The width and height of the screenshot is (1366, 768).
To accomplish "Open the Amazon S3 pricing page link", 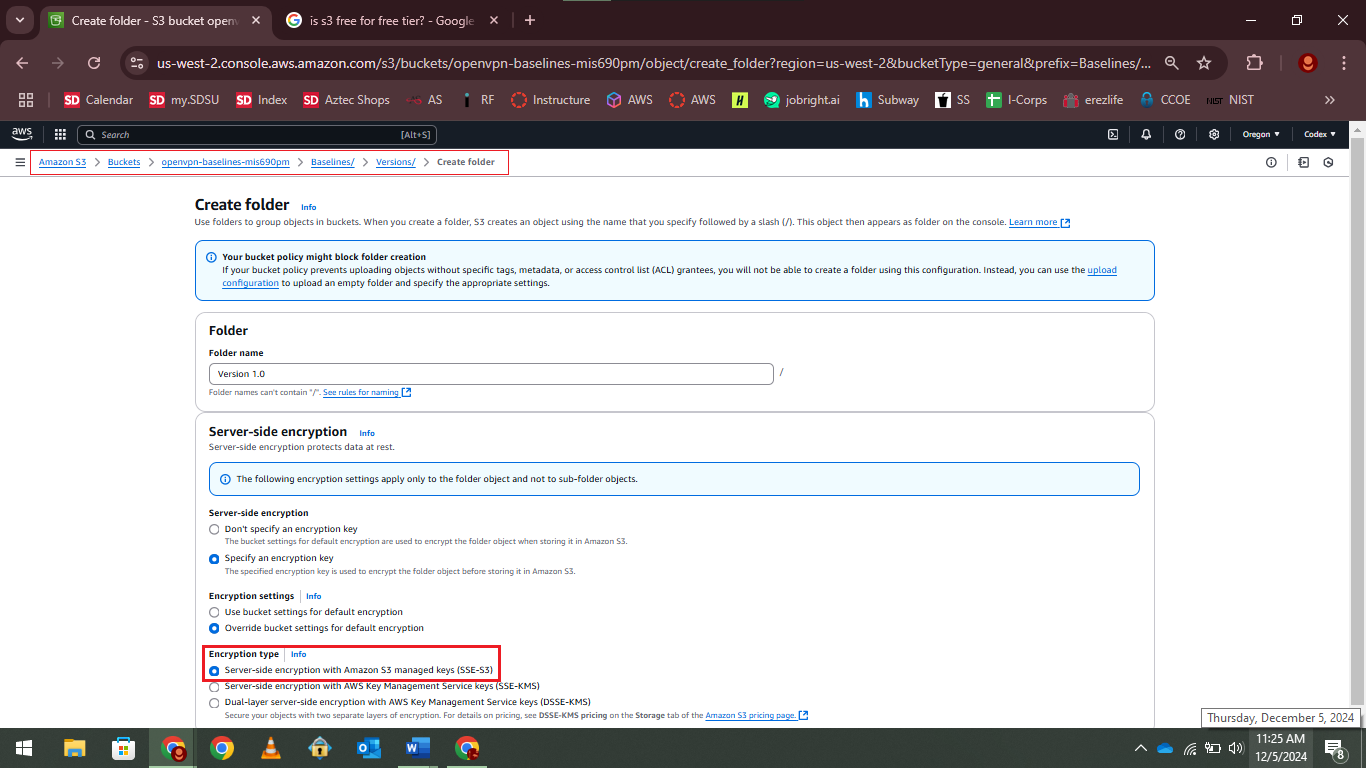I will click(757, 715).
